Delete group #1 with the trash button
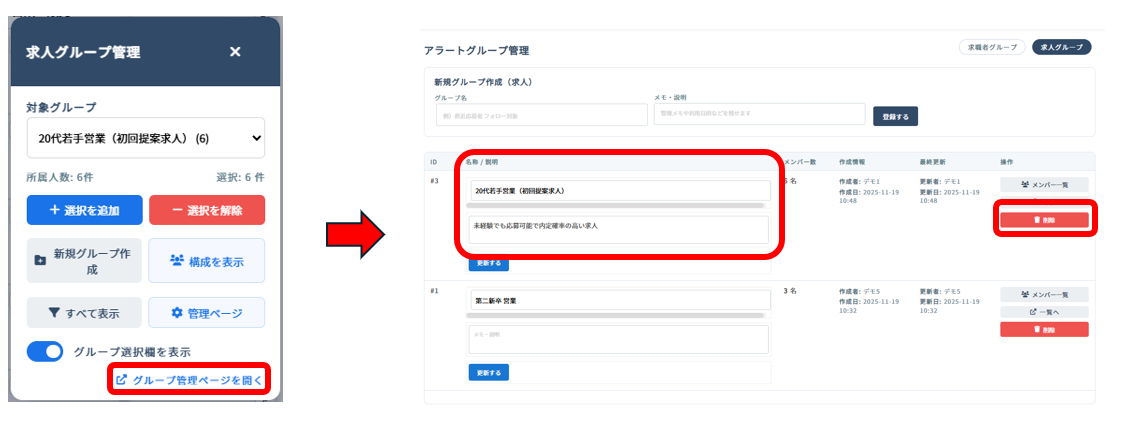 pyautogui.click(x=1044, y=329)
